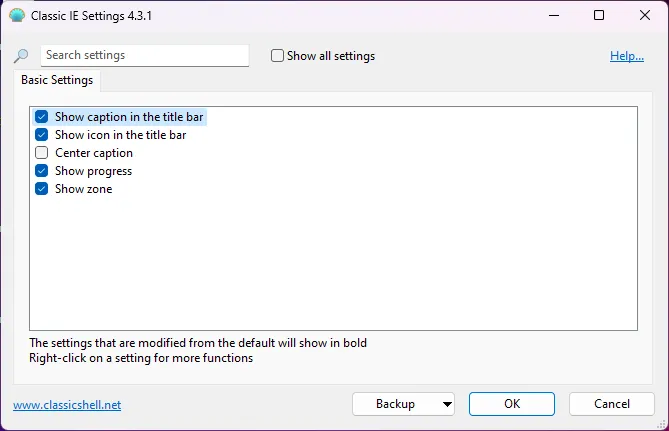Select the Basic Settings tab
Viewport: 669px width, 431px height.
click(57, 80)
